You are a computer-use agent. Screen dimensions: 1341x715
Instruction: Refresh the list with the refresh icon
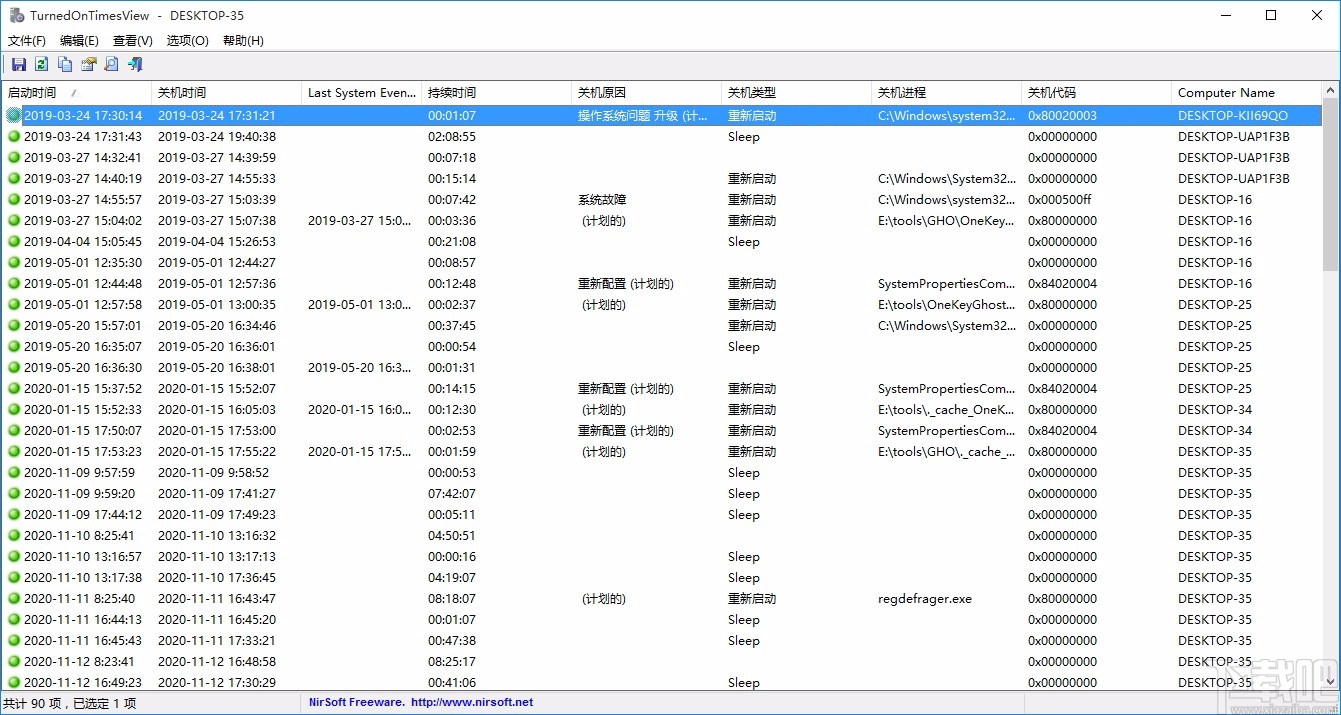coord(41,64)
